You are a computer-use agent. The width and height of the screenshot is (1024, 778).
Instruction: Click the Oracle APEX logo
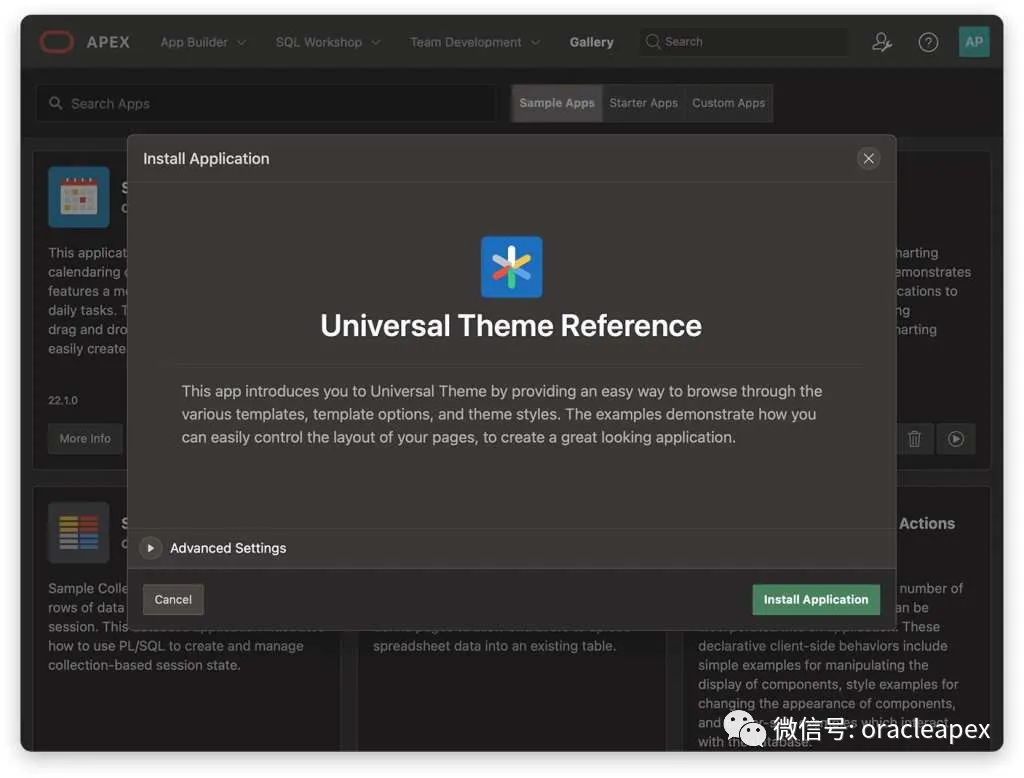[85, 42]
